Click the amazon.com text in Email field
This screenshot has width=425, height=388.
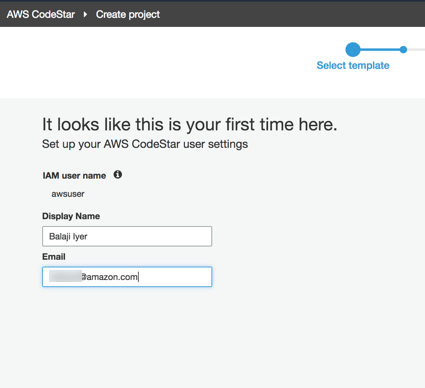coord(112,277)
